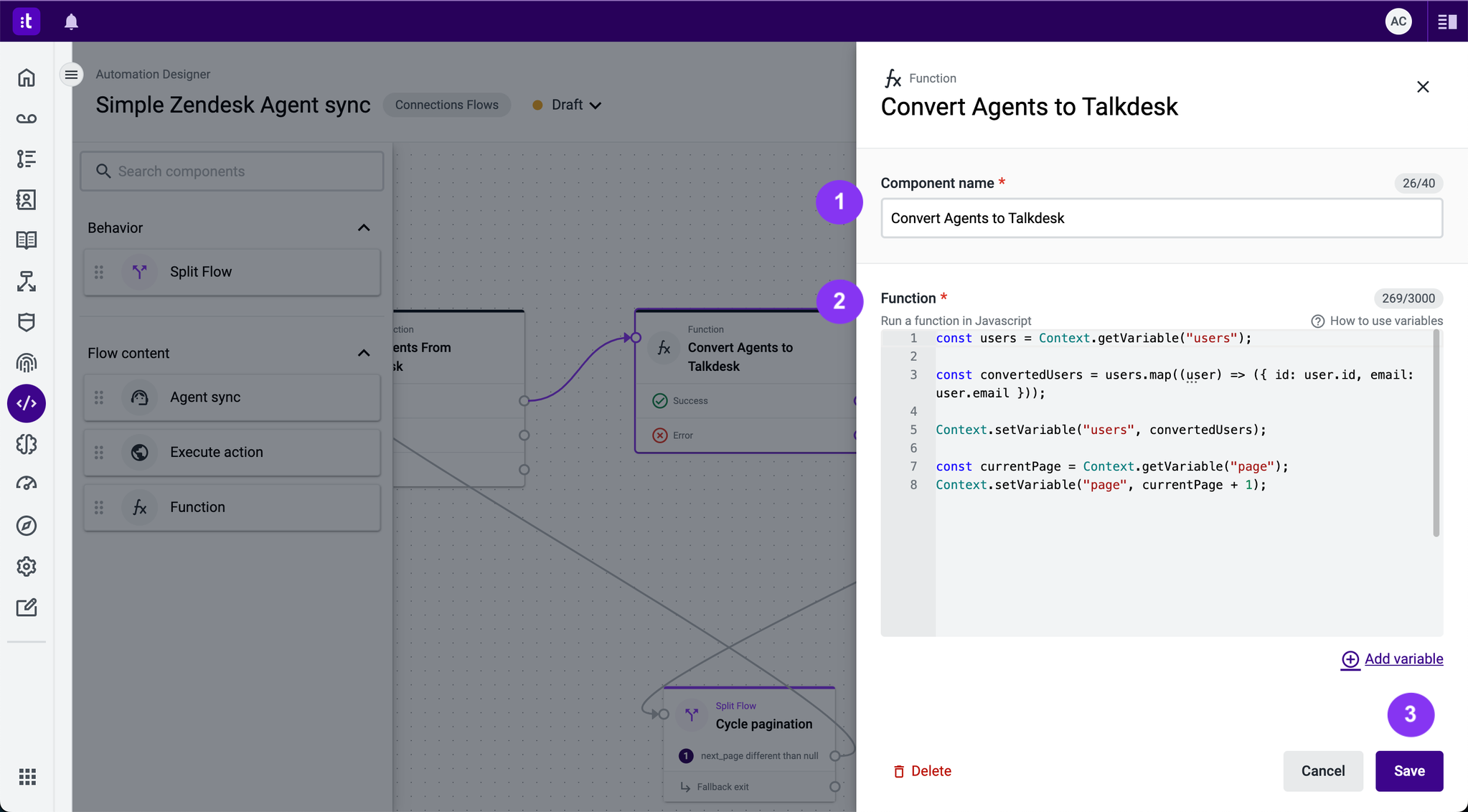This screenshot has width=1468, height=812.
Task: Open the flow-diagram icon in sidebar
Action: (x=27, y=281)
